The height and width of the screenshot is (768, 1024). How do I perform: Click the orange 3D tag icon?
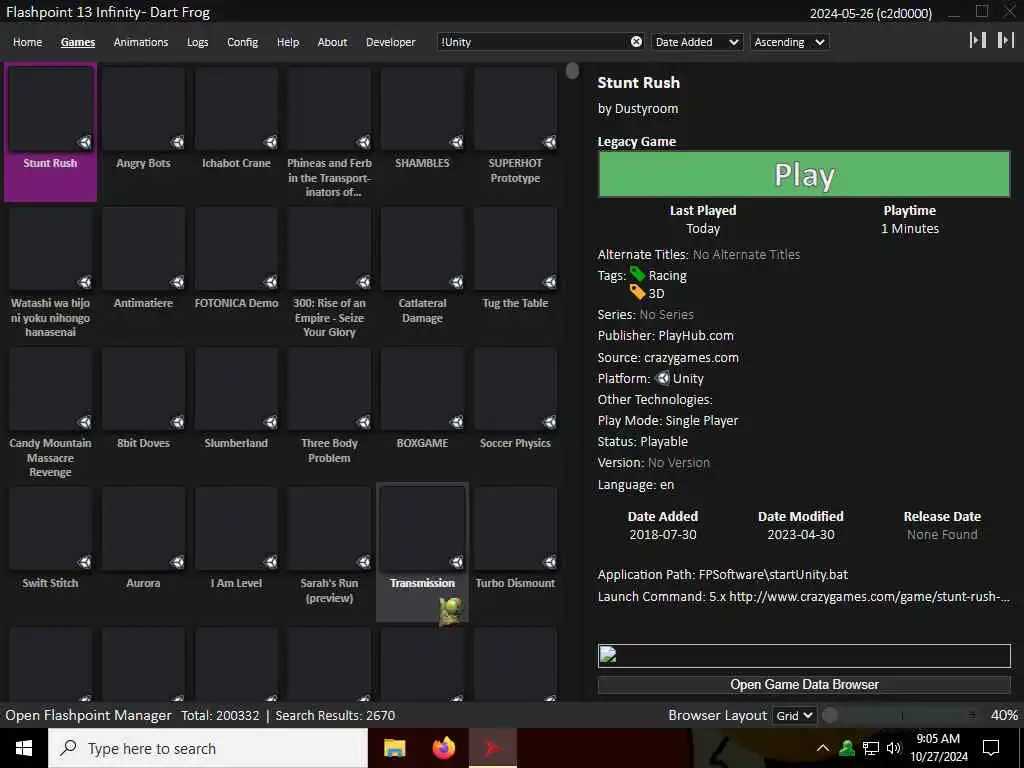[x=637, y=293]
